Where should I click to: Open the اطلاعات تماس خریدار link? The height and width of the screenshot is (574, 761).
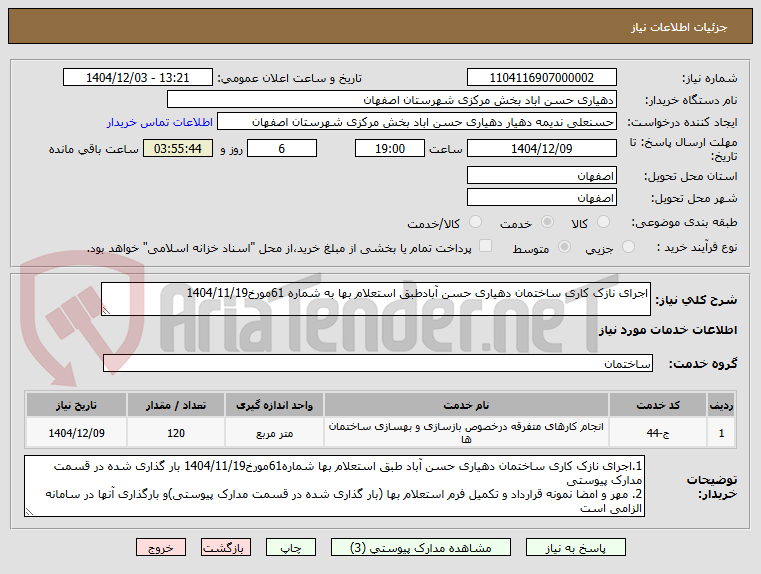160,122
